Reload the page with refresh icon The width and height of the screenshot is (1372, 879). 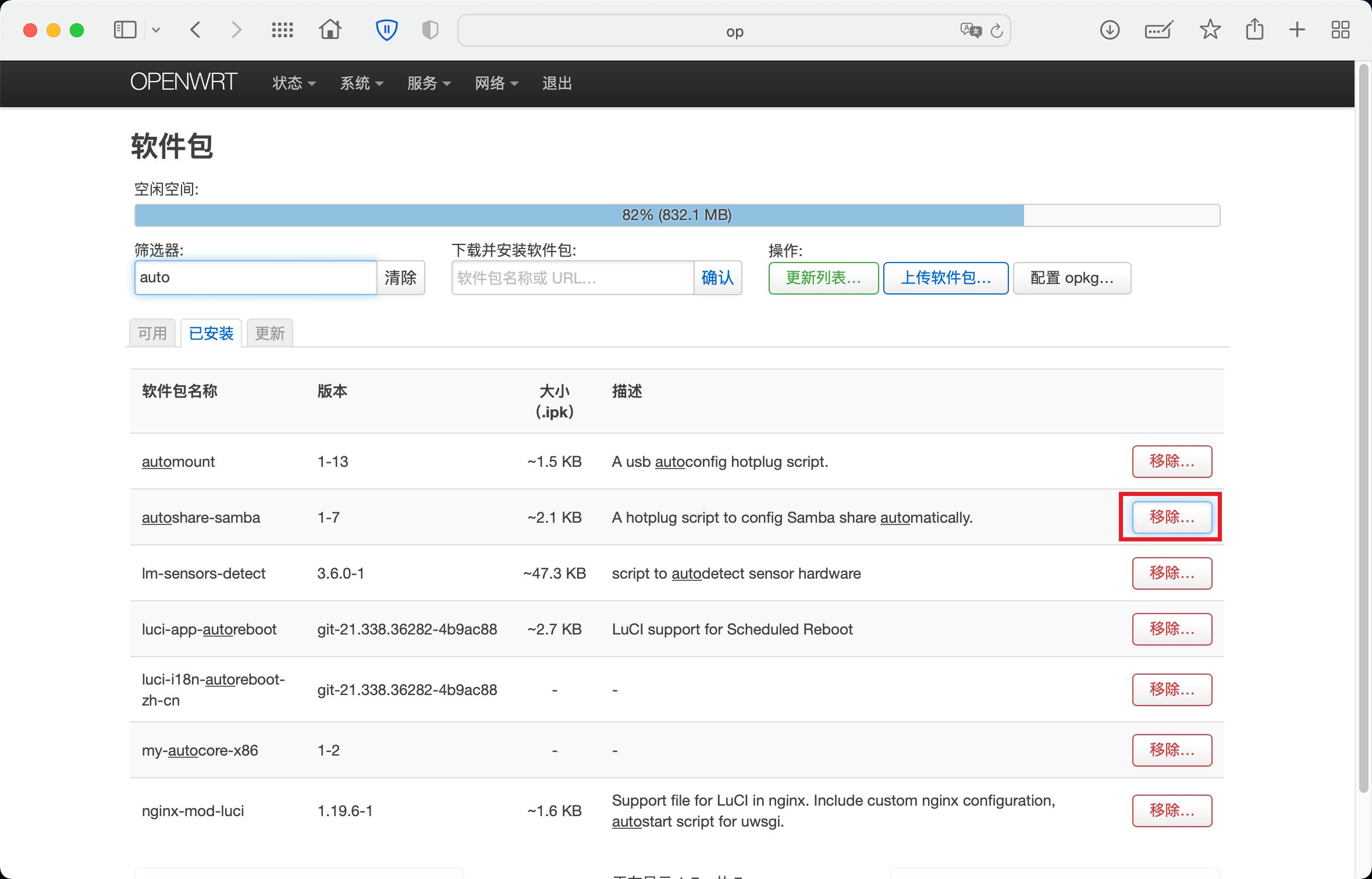[997, 31]
